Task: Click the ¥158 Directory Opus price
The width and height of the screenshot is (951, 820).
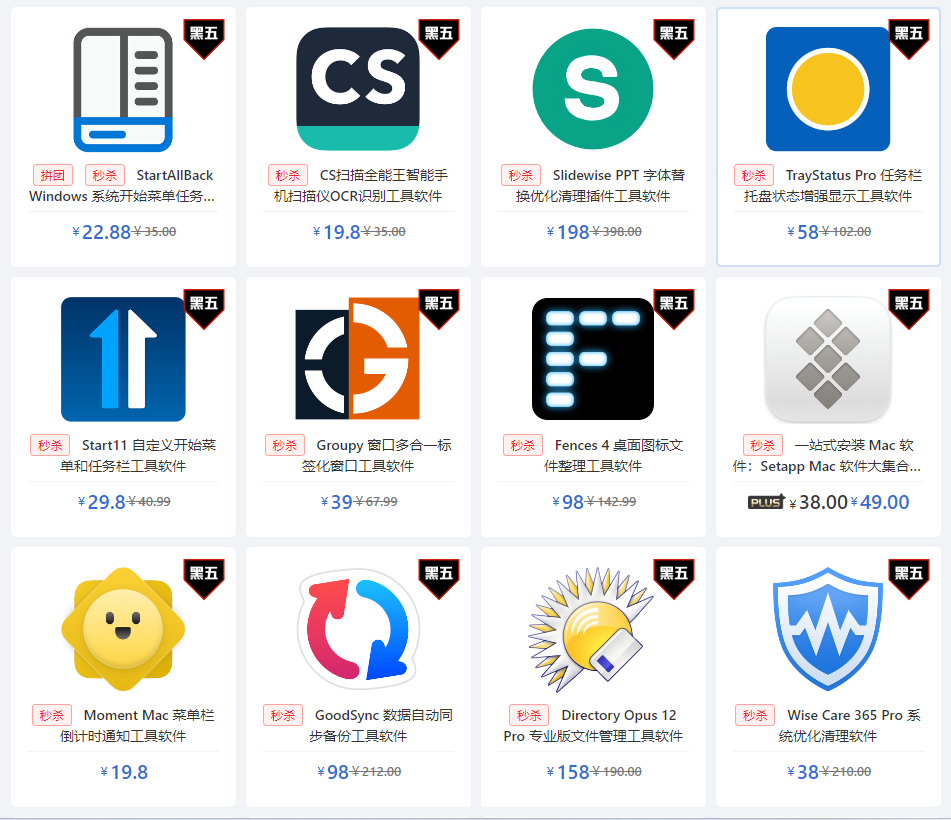Action: pos(568,772)
